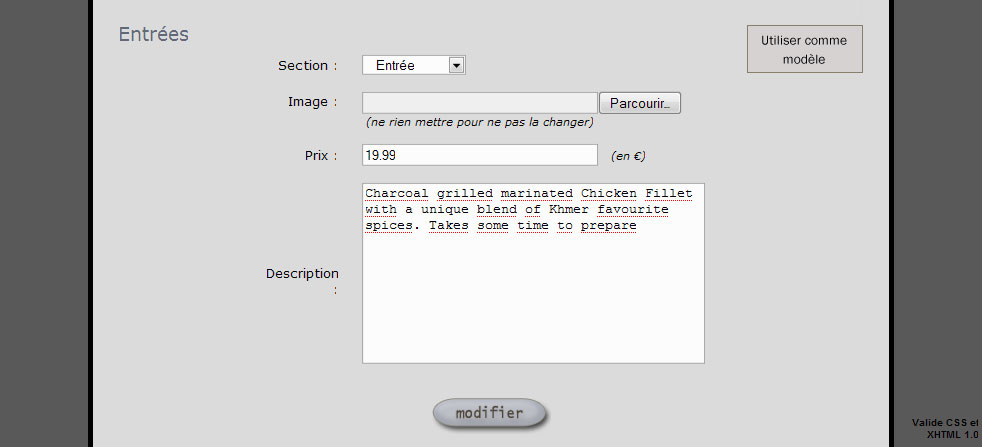Screen dimensions: 982x447
Task: Click the Image label
Action: pyautogui.click(x=308, y=102)
